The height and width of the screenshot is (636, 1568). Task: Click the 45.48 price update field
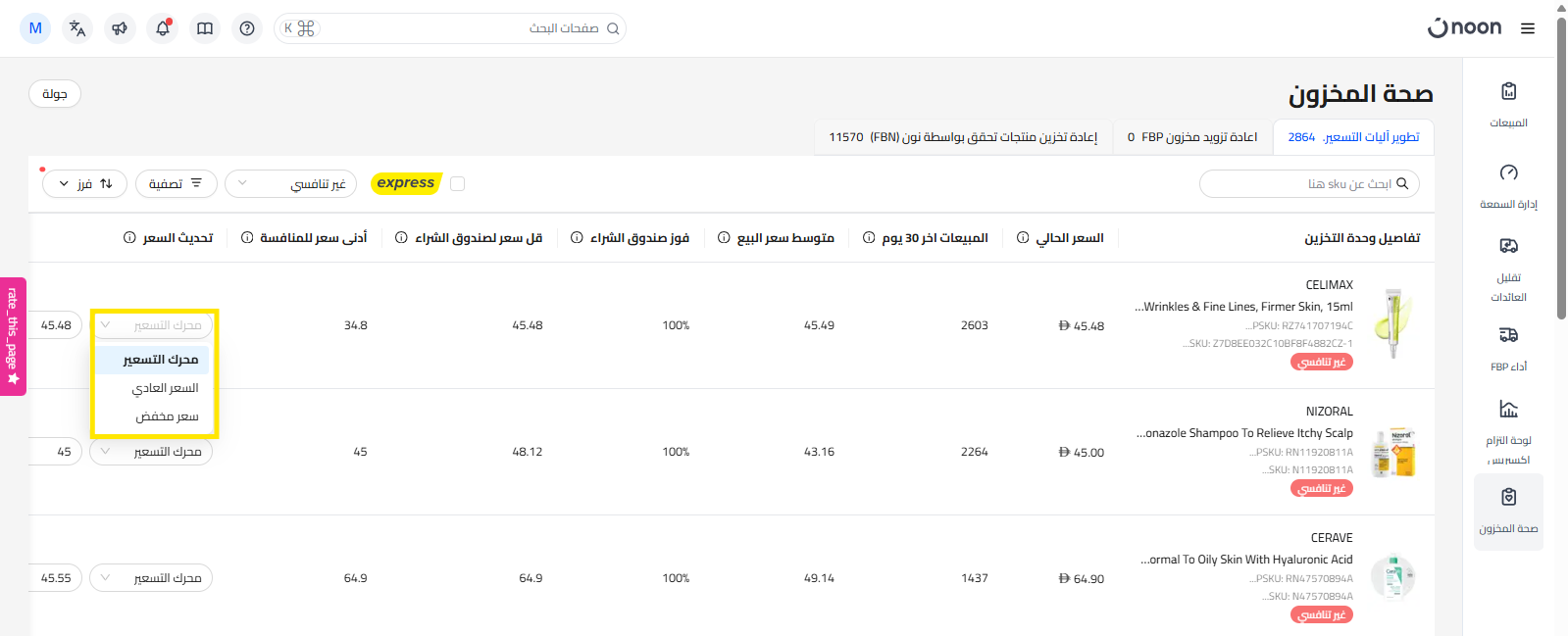[56, 325]
